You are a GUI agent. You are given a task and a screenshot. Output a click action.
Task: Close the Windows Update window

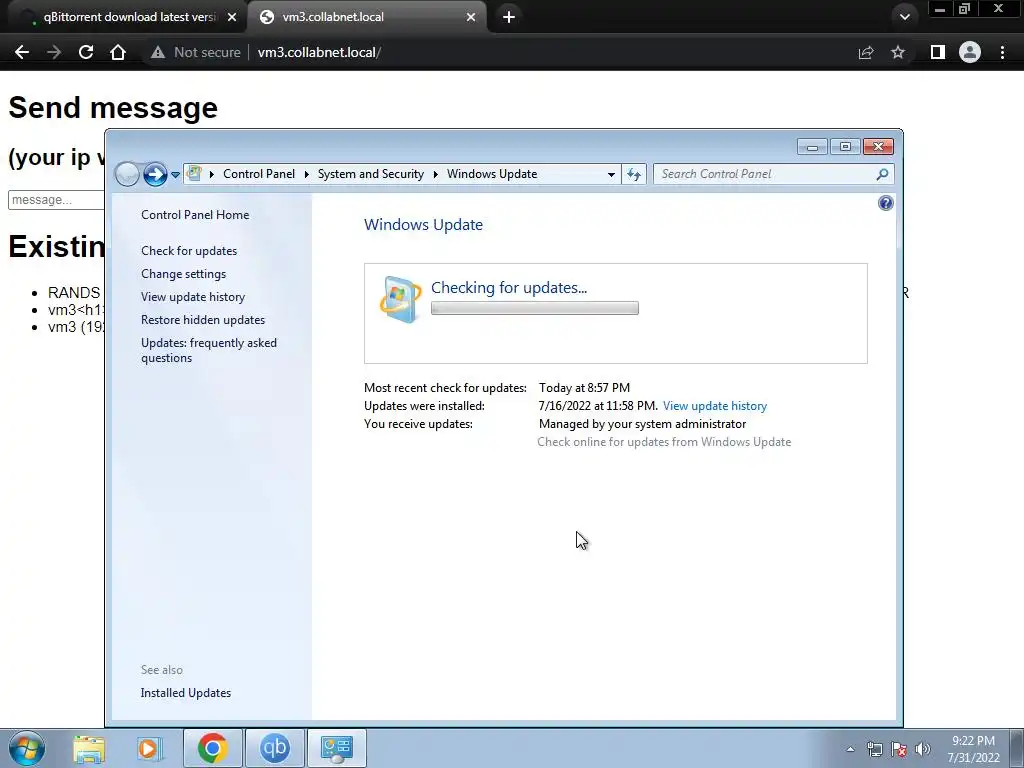pyautogui.click(x=878, y=147)
